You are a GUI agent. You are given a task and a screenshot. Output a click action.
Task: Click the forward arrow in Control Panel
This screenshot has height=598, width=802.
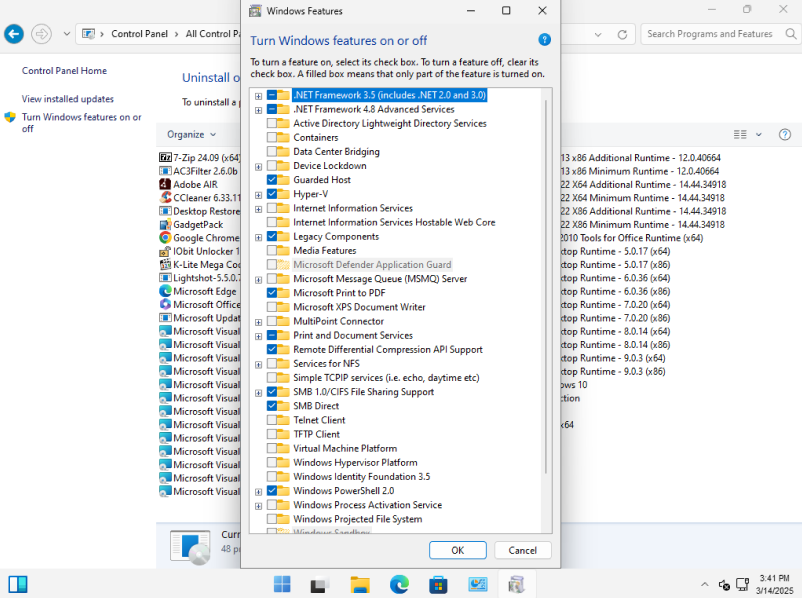(41, 34)
